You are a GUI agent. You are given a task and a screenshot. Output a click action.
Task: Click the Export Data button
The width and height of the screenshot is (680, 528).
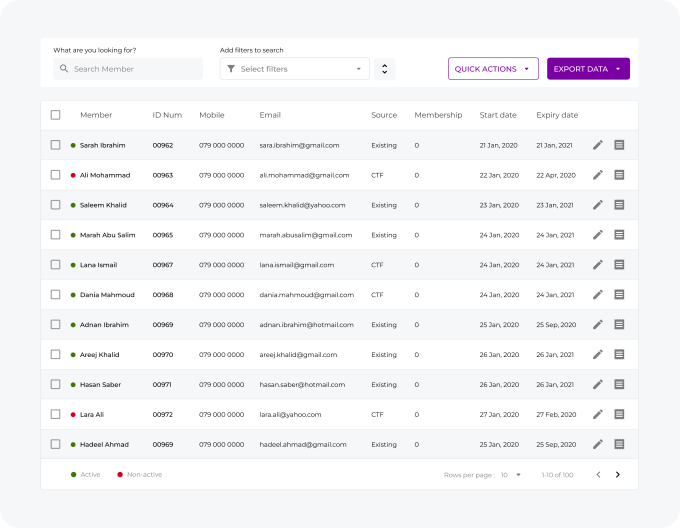[588, 69]
